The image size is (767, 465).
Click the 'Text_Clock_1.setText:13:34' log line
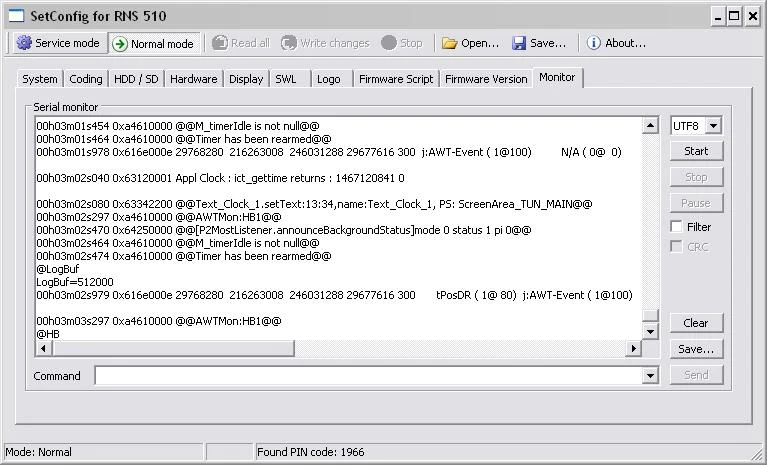[314, 204]
